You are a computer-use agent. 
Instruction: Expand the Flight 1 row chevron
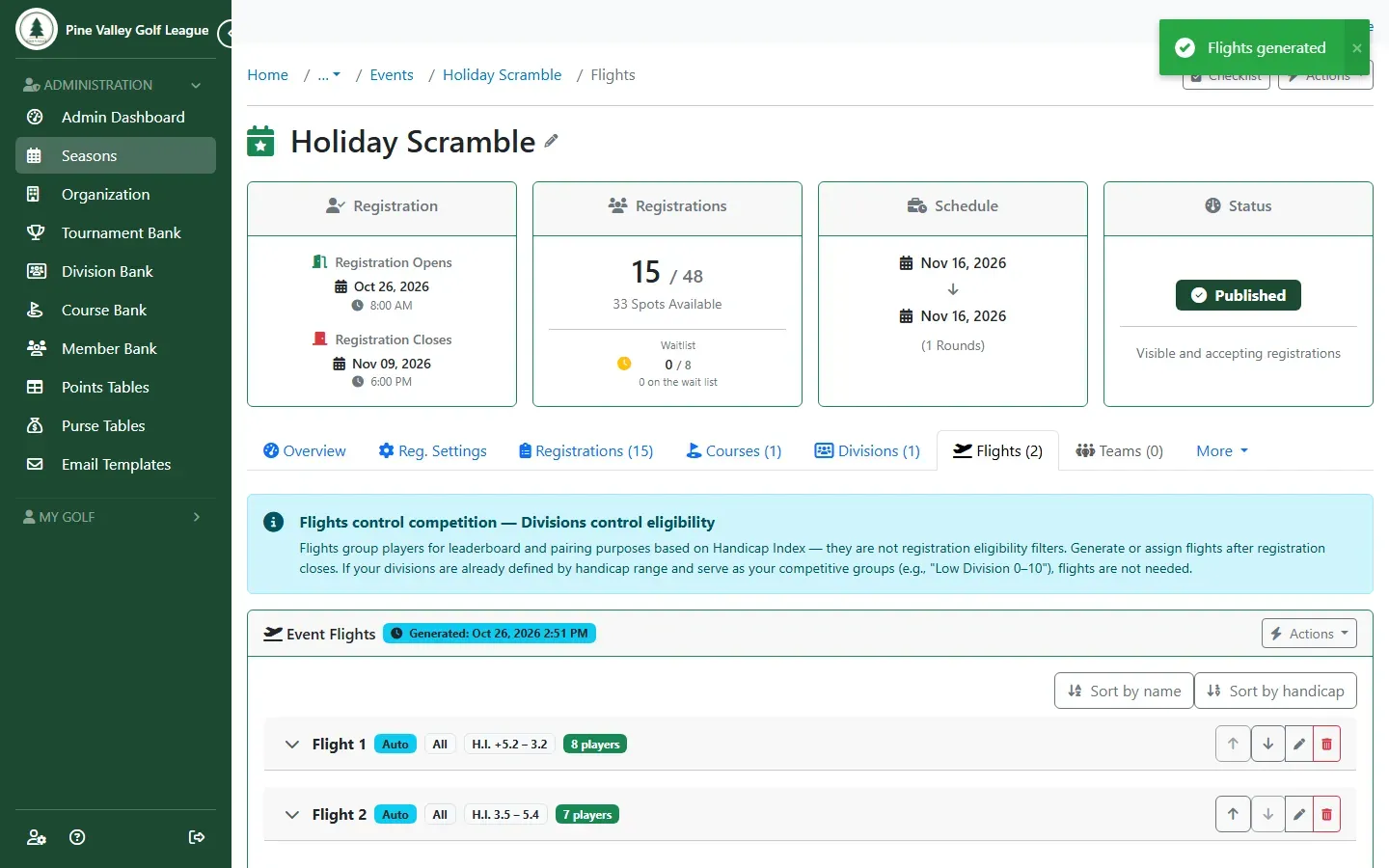point(292,745)
